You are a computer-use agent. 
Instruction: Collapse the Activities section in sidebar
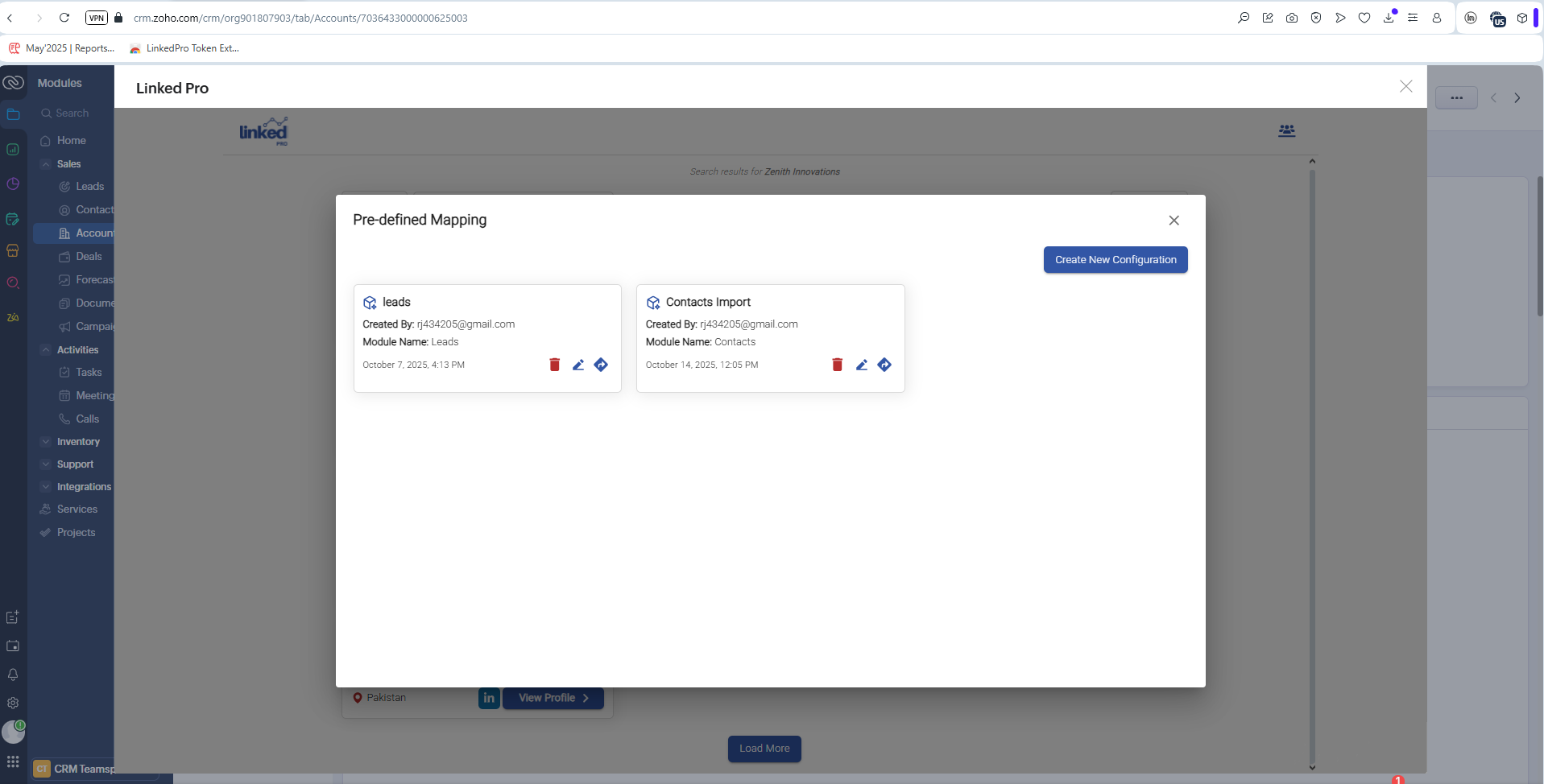click(x=46, y=350)
